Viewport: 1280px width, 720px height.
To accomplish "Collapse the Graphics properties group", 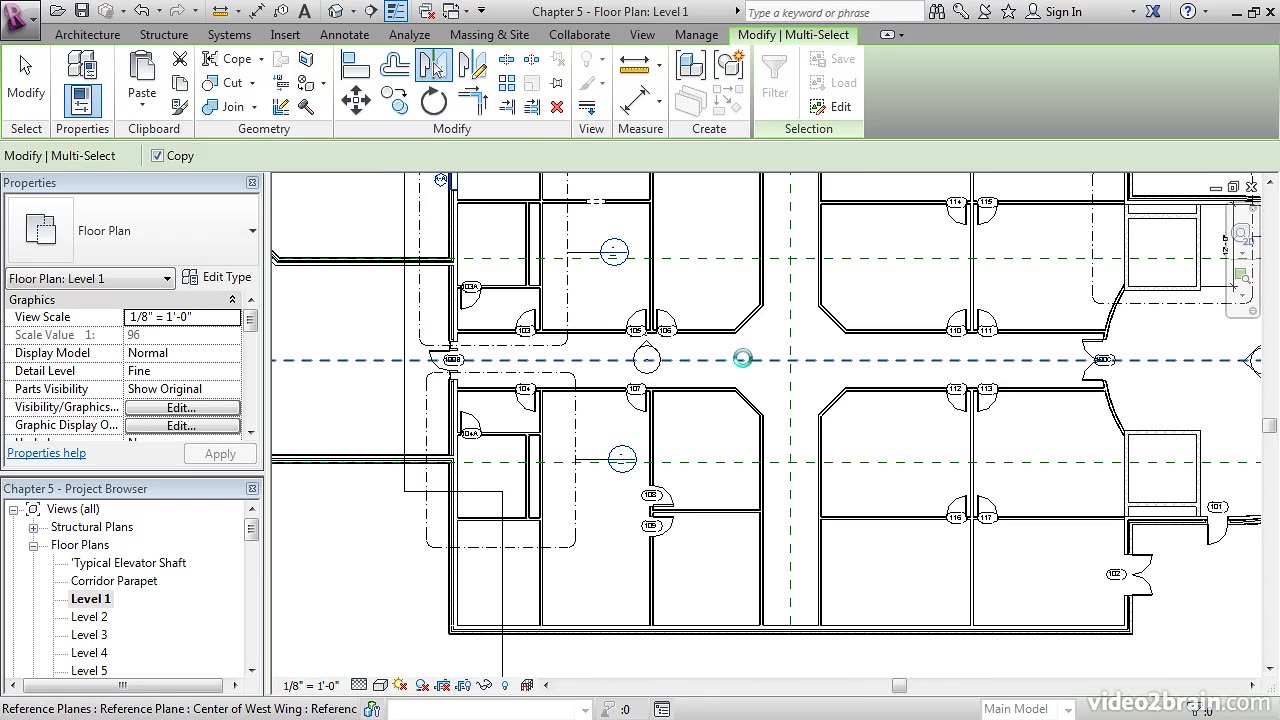I will click(233, 300).
